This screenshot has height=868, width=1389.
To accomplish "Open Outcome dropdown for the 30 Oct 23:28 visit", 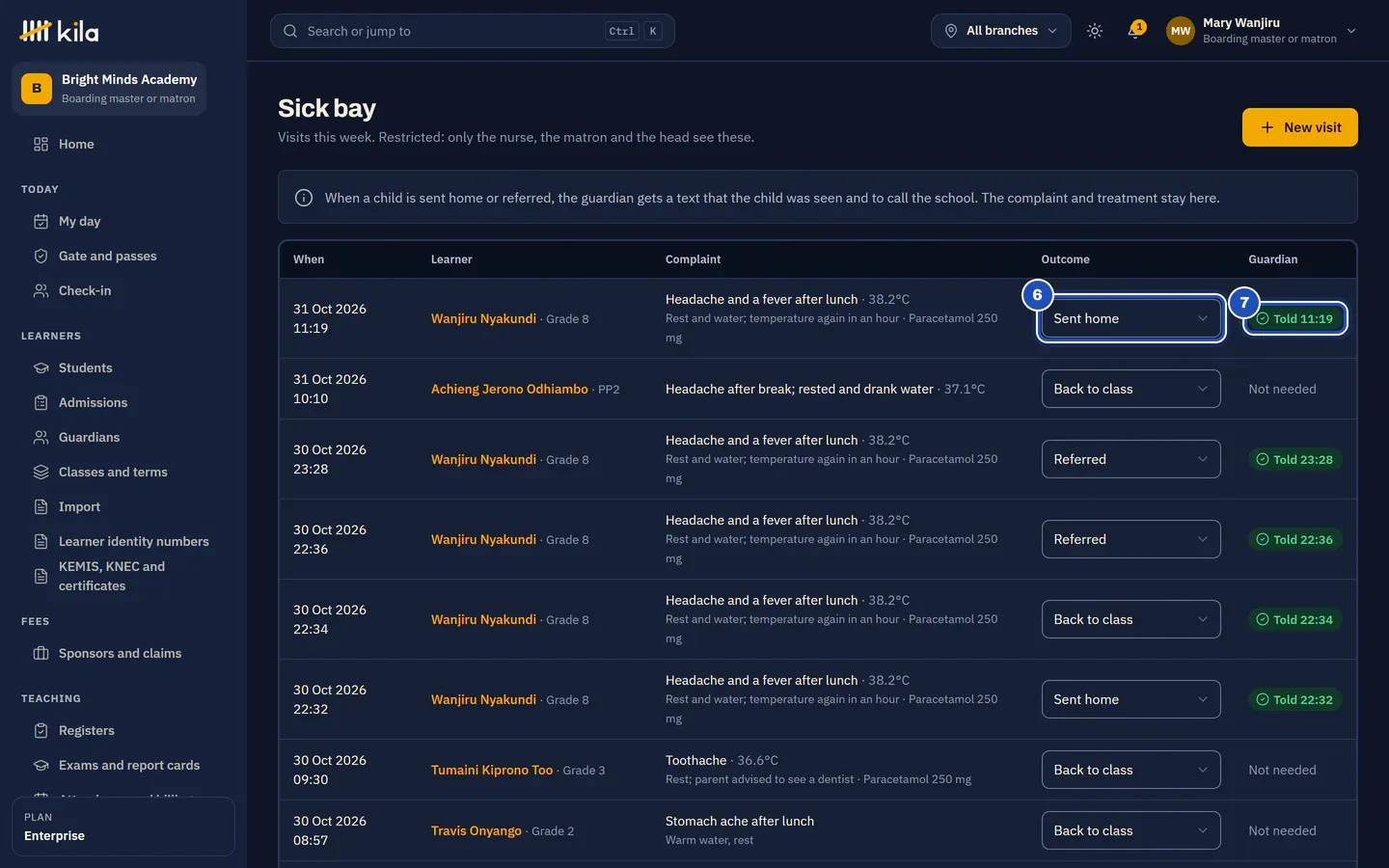I will click(1130, 459).
